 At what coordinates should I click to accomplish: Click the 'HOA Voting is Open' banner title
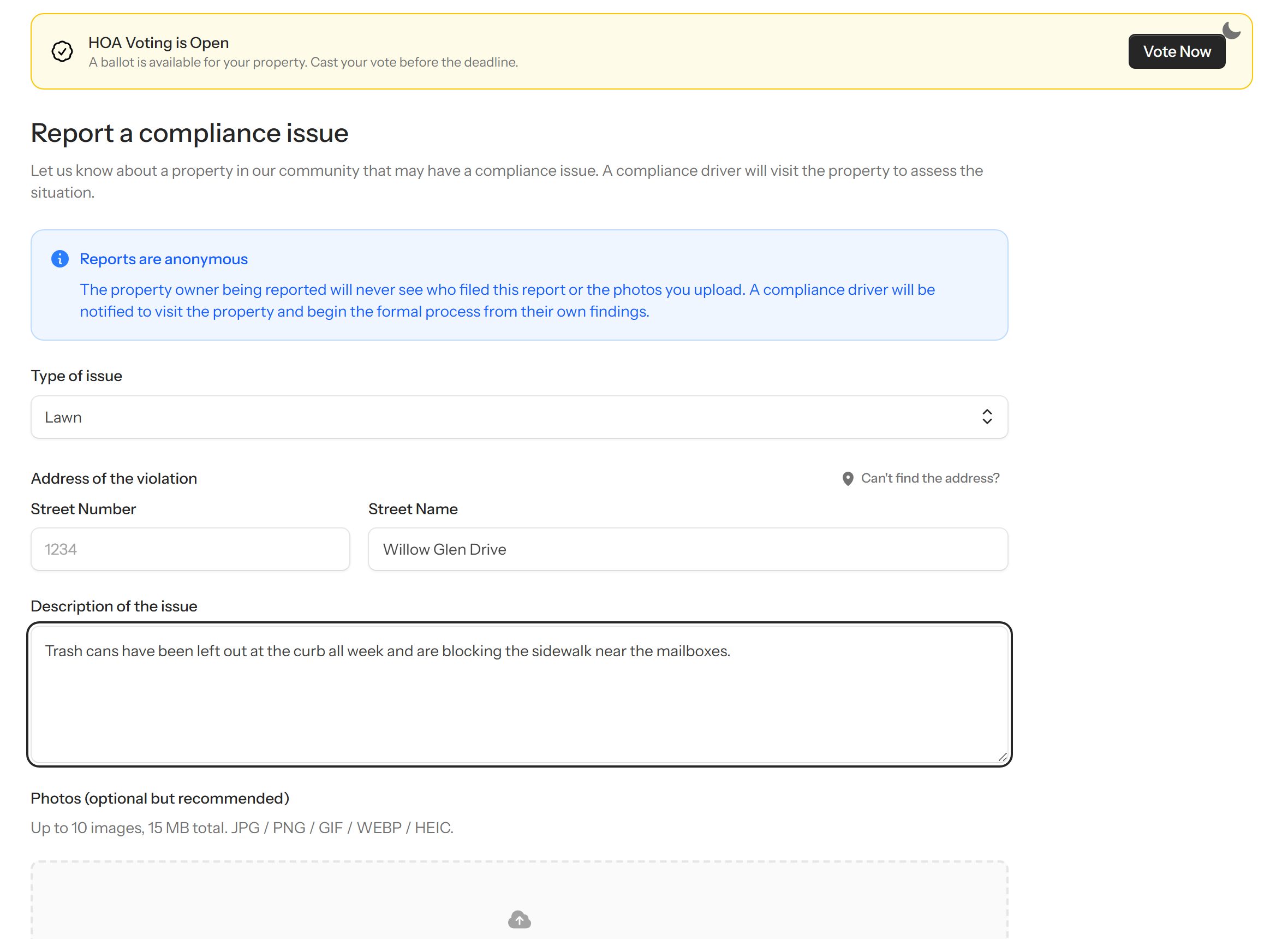coord(158,43)
